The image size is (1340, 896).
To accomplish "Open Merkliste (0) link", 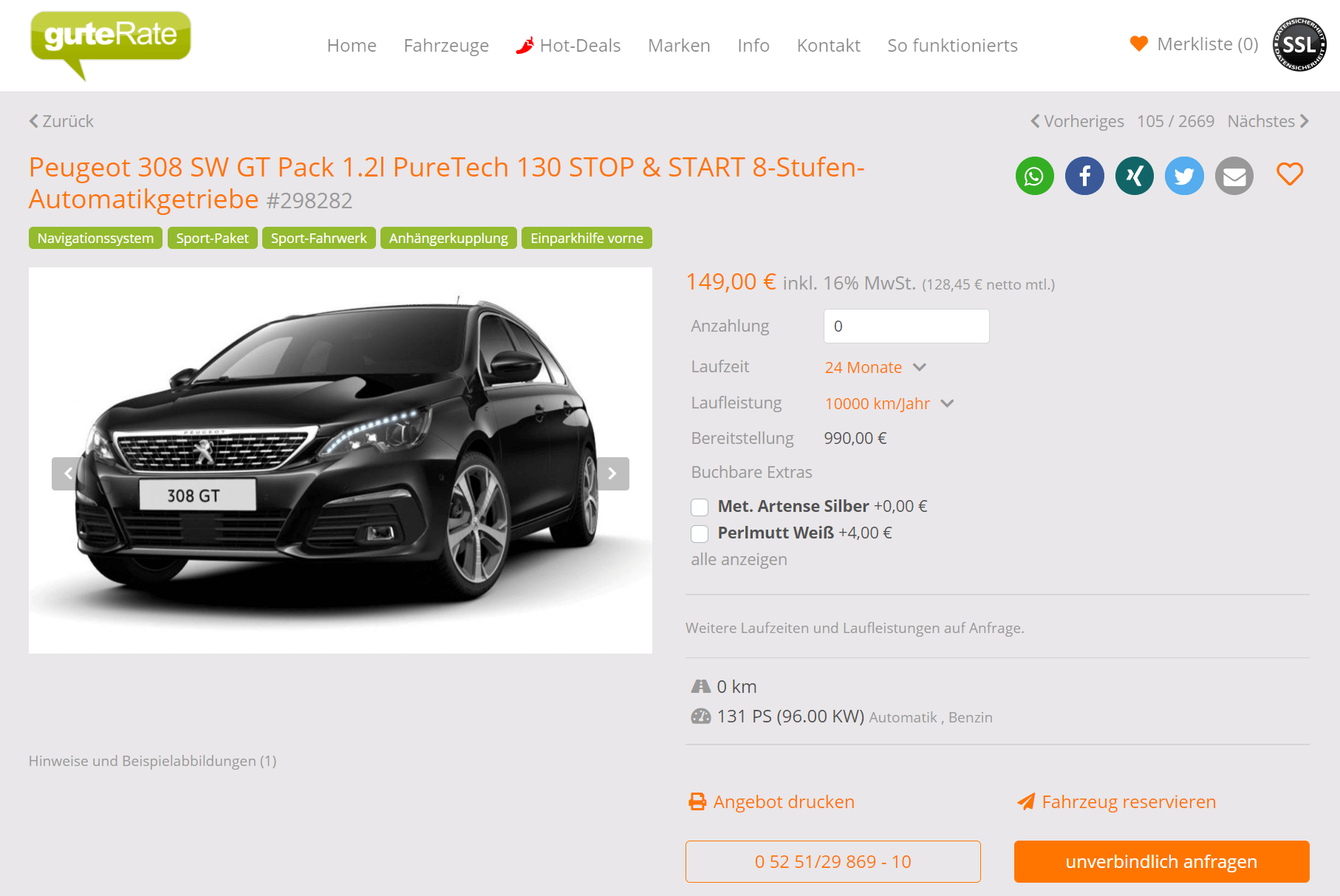I will [1207, 44].
